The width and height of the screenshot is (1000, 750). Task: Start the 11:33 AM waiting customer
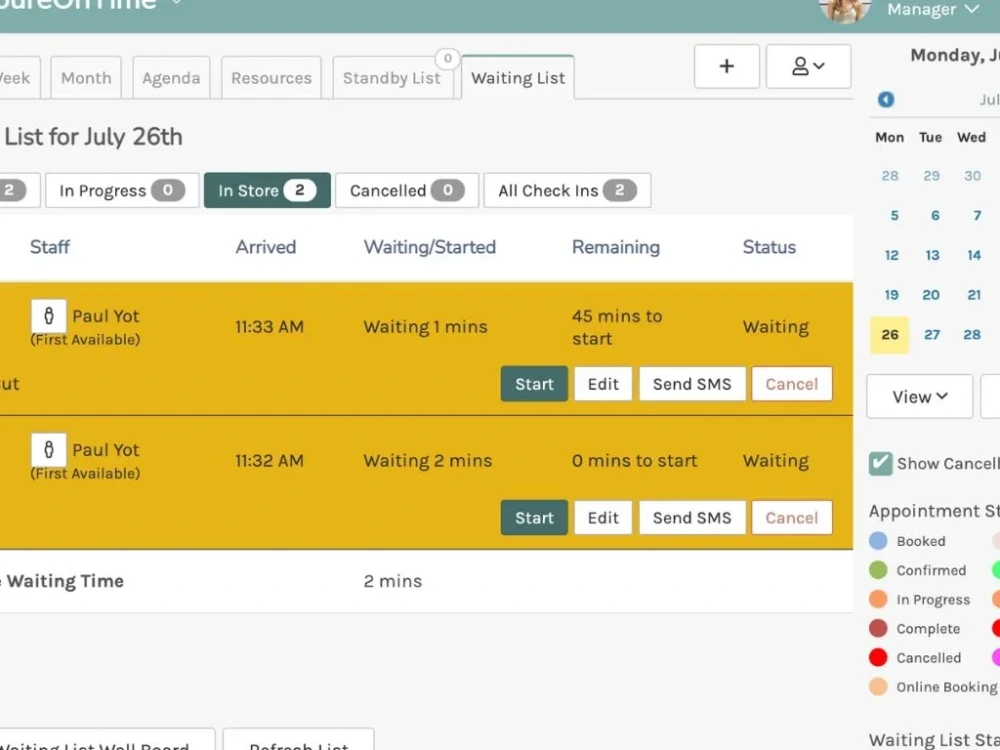(x=534, y=384)
